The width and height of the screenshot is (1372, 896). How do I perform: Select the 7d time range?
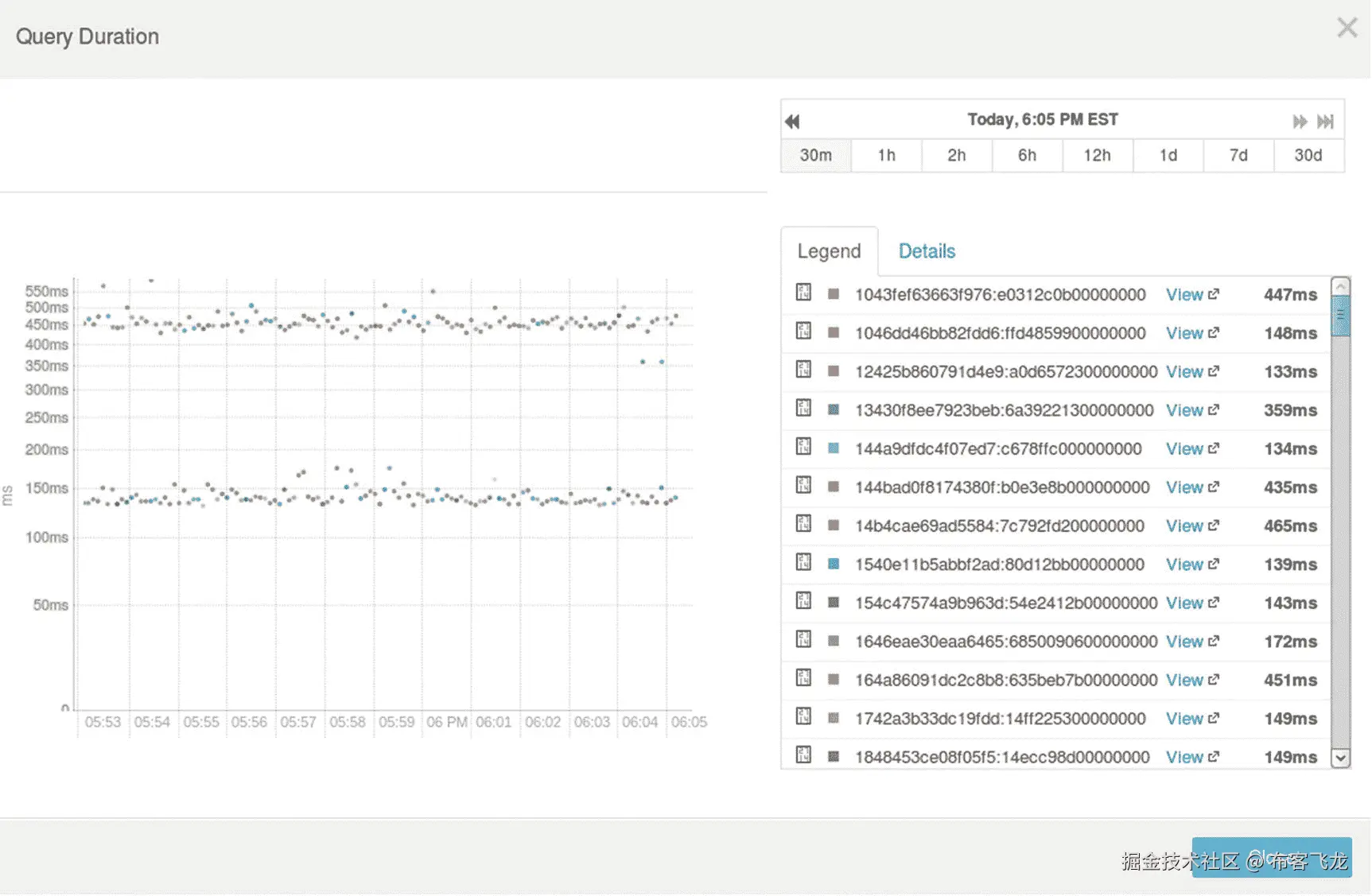pos(1238,156)
